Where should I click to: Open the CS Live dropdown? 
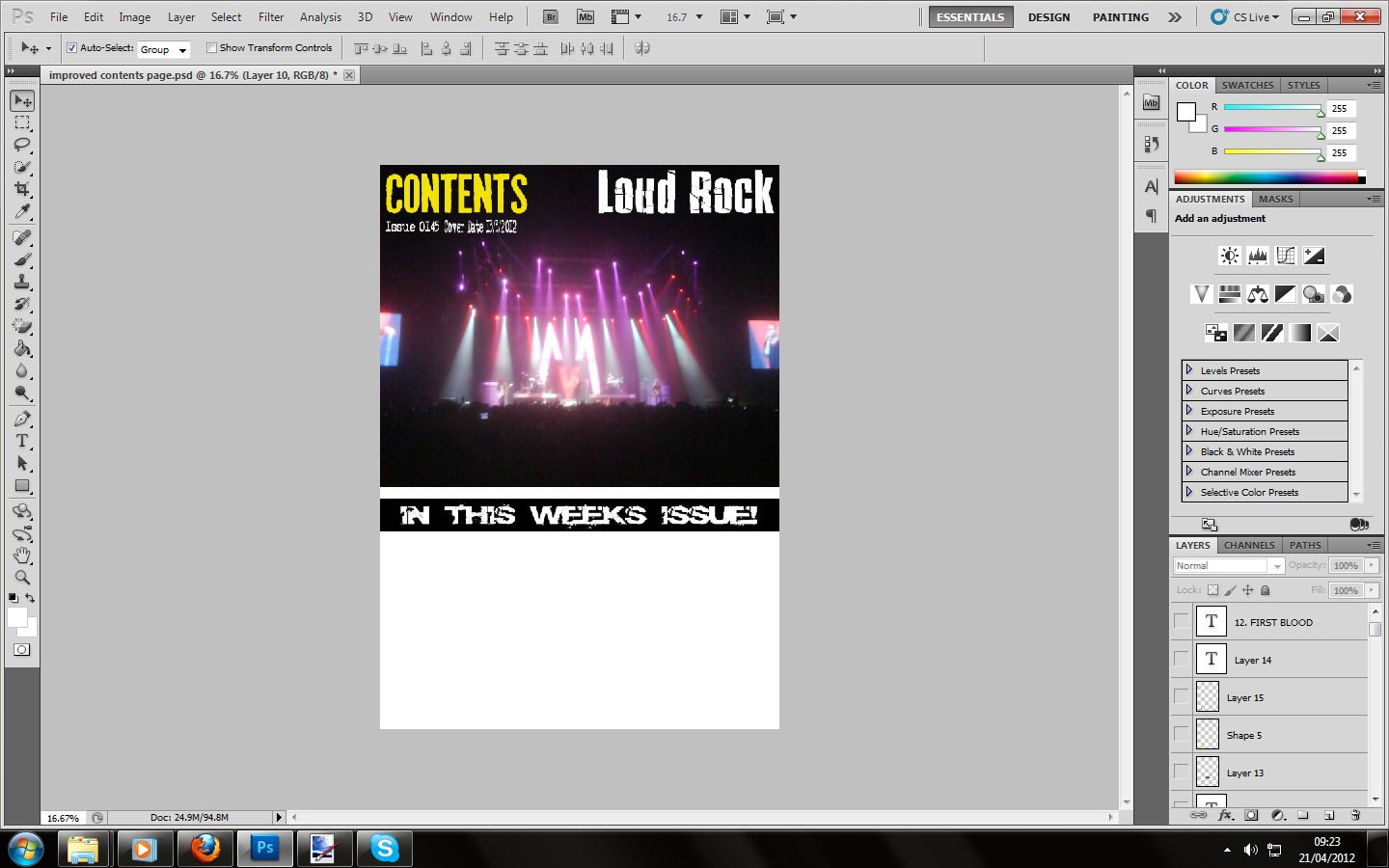tap(1245, 16)
